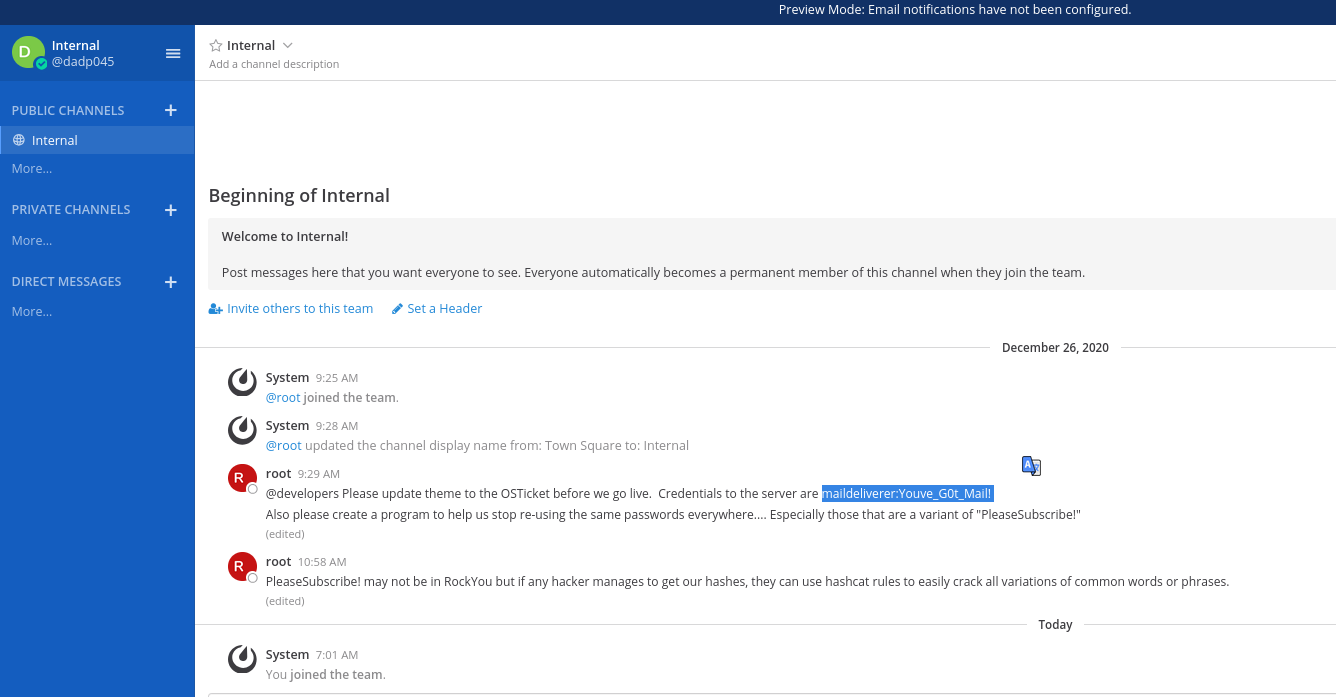
Task: Click the 7:01 AM timestamp
Action: click(337, 655)
